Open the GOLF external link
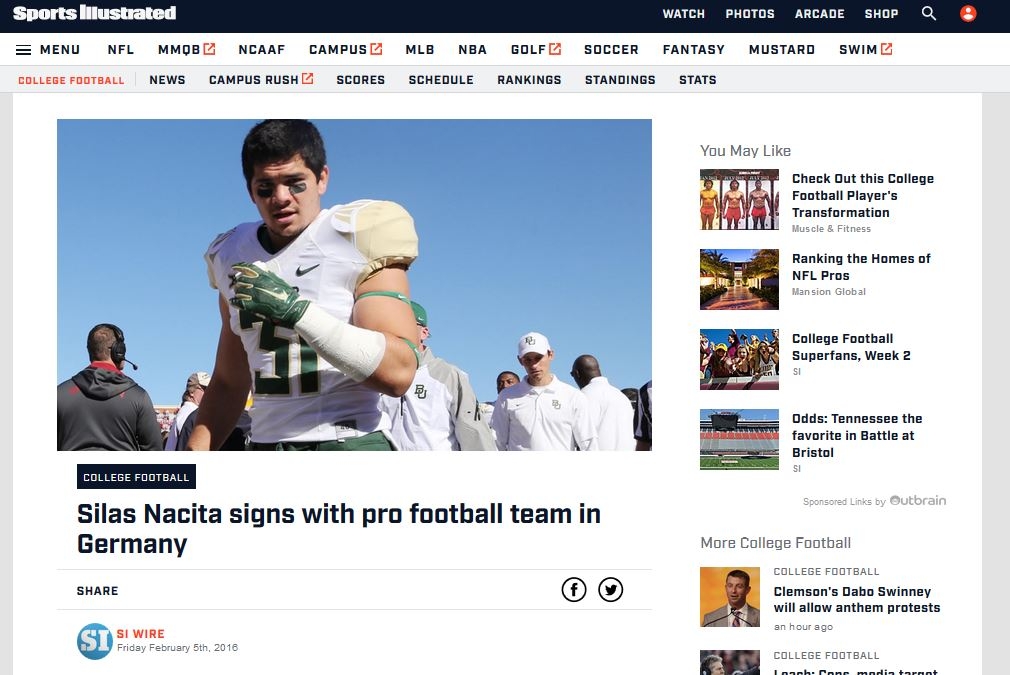Screen dimensions: 1010x675 535,50
